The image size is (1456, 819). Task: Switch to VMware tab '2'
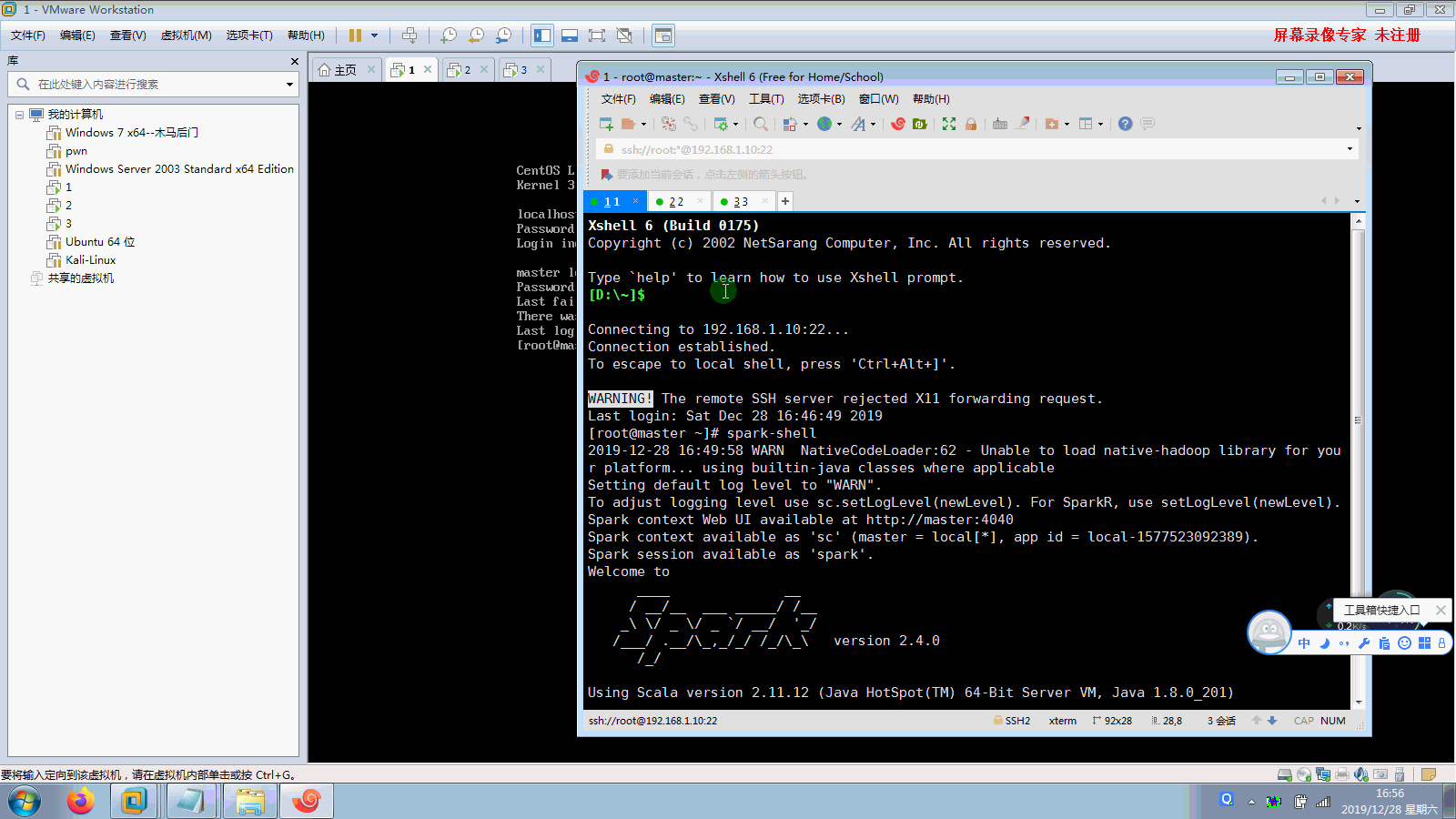pos(467,69)
